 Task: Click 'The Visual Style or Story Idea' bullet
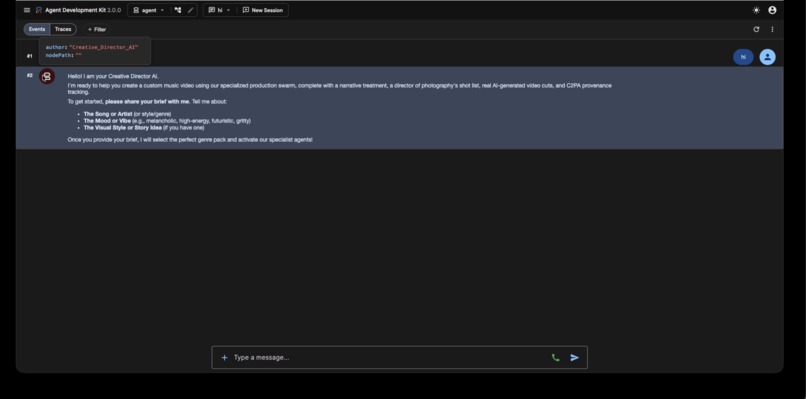point(143,128)
